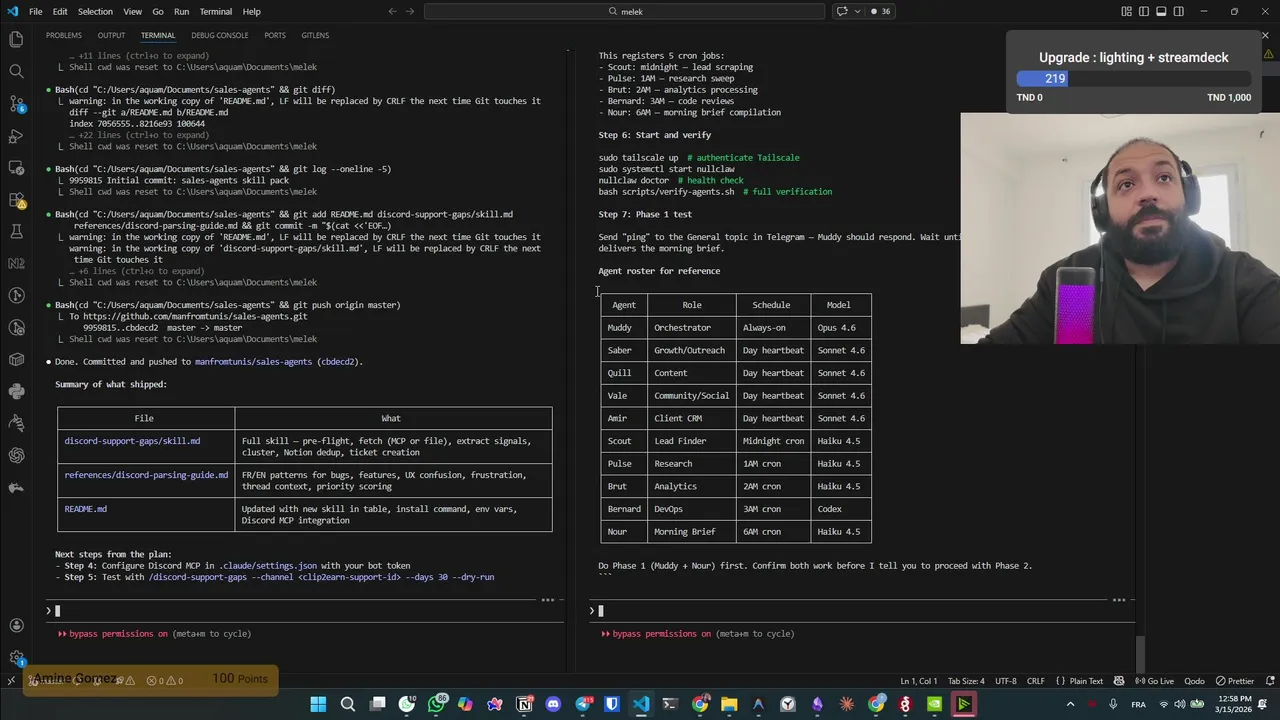Click microphone icon in system tray

(x=1112, y=704)
